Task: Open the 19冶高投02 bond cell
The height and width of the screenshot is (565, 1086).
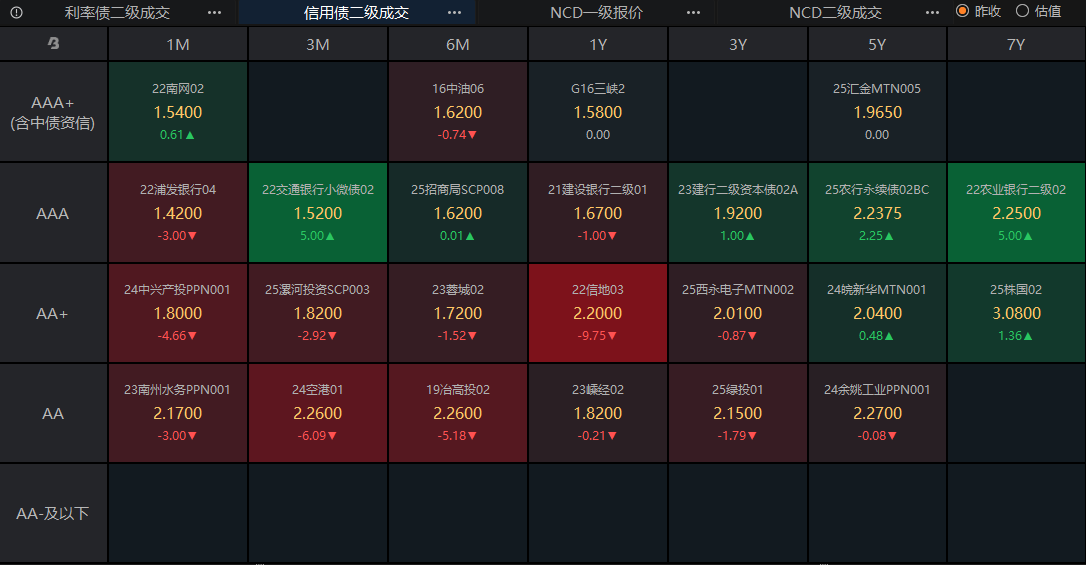Action: pyautogui.click(x=458, y=413)
